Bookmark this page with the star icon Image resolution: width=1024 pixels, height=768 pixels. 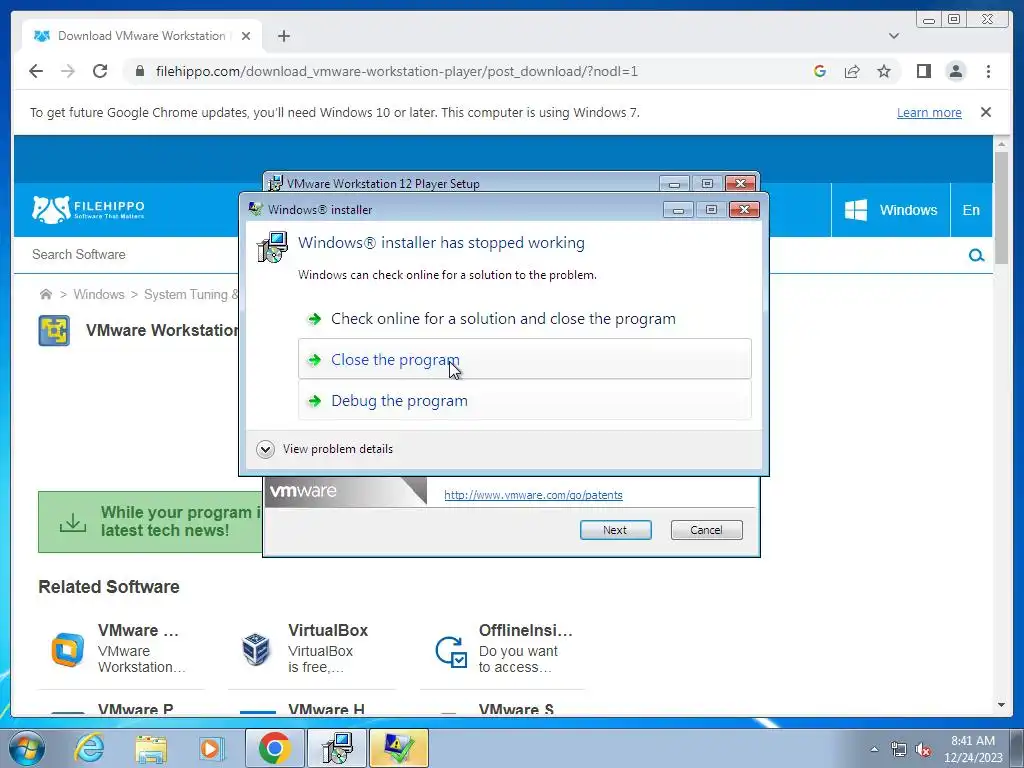(884, 71)
